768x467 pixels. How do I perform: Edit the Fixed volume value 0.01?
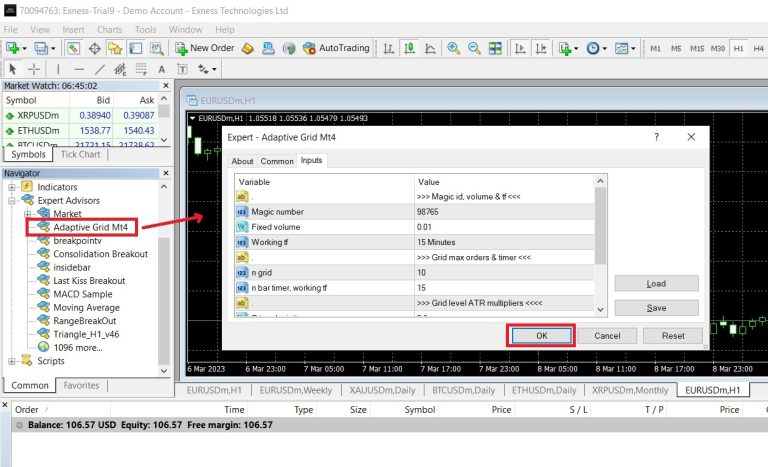504,227
